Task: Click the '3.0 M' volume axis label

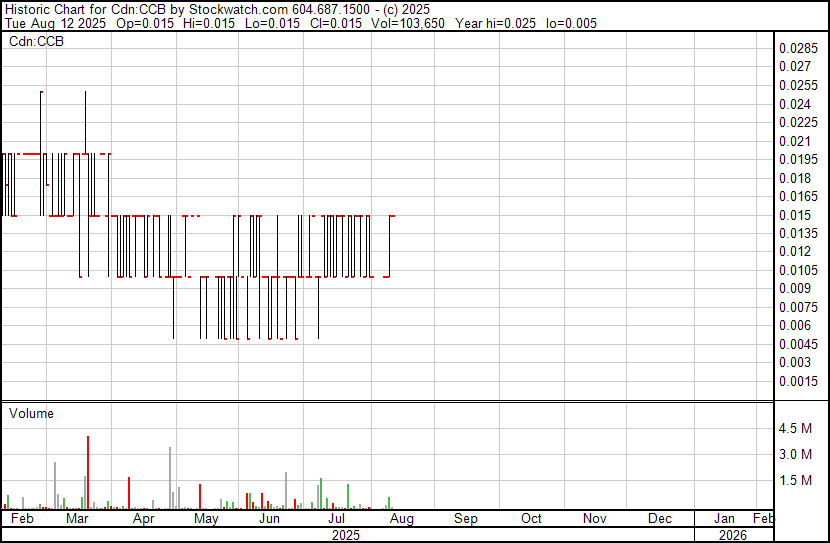Action: [x=795, y=454]
